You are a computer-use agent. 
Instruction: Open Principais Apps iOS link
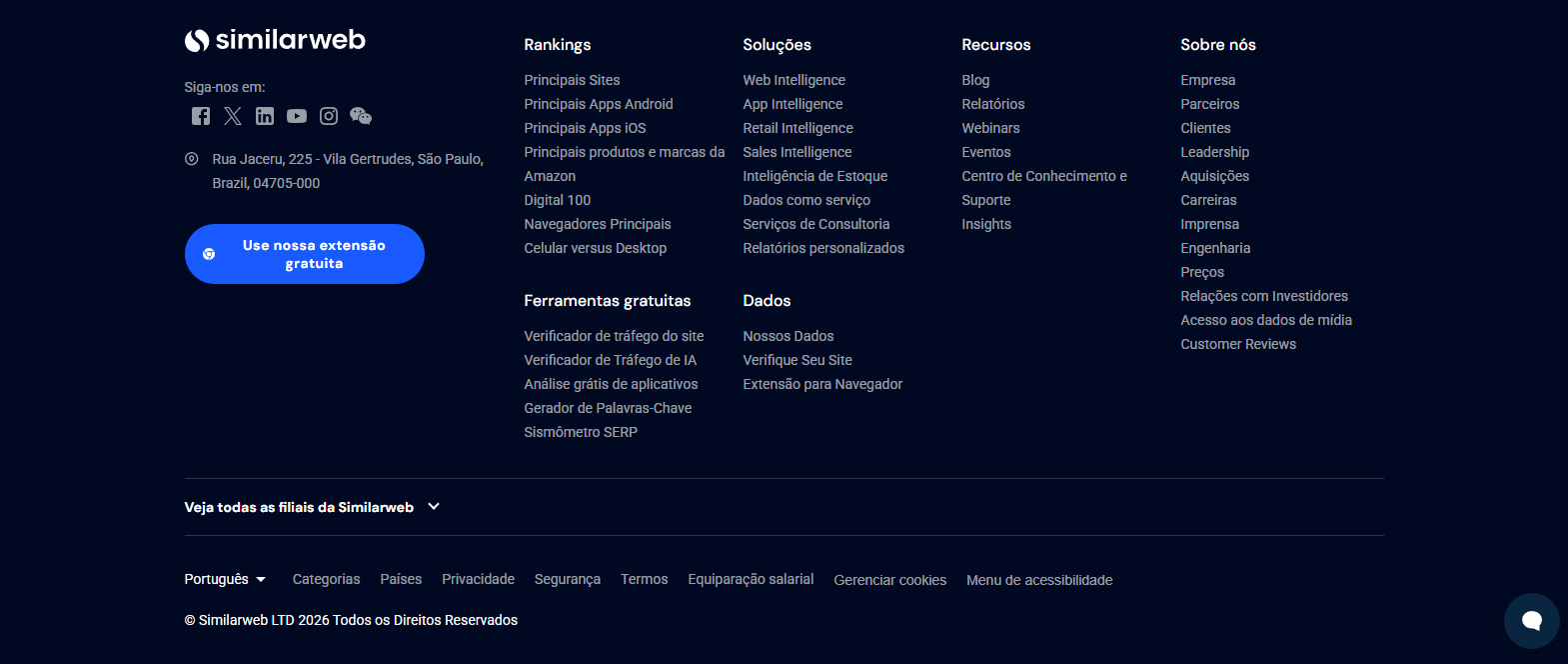585,128
